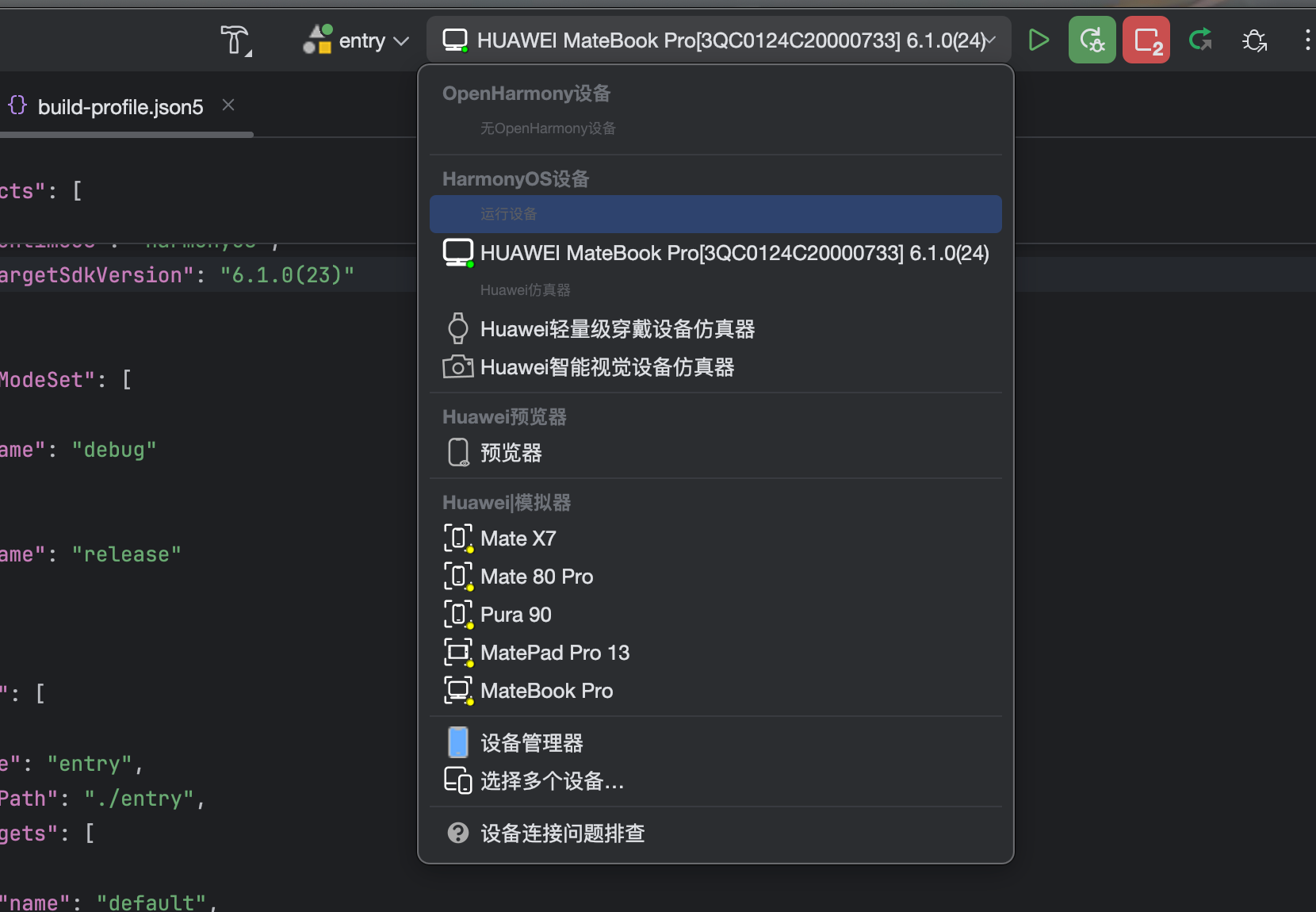Close the build-profile.json5 tab
The width and height of the screenshot is (1316, 912).
point(228,105)
